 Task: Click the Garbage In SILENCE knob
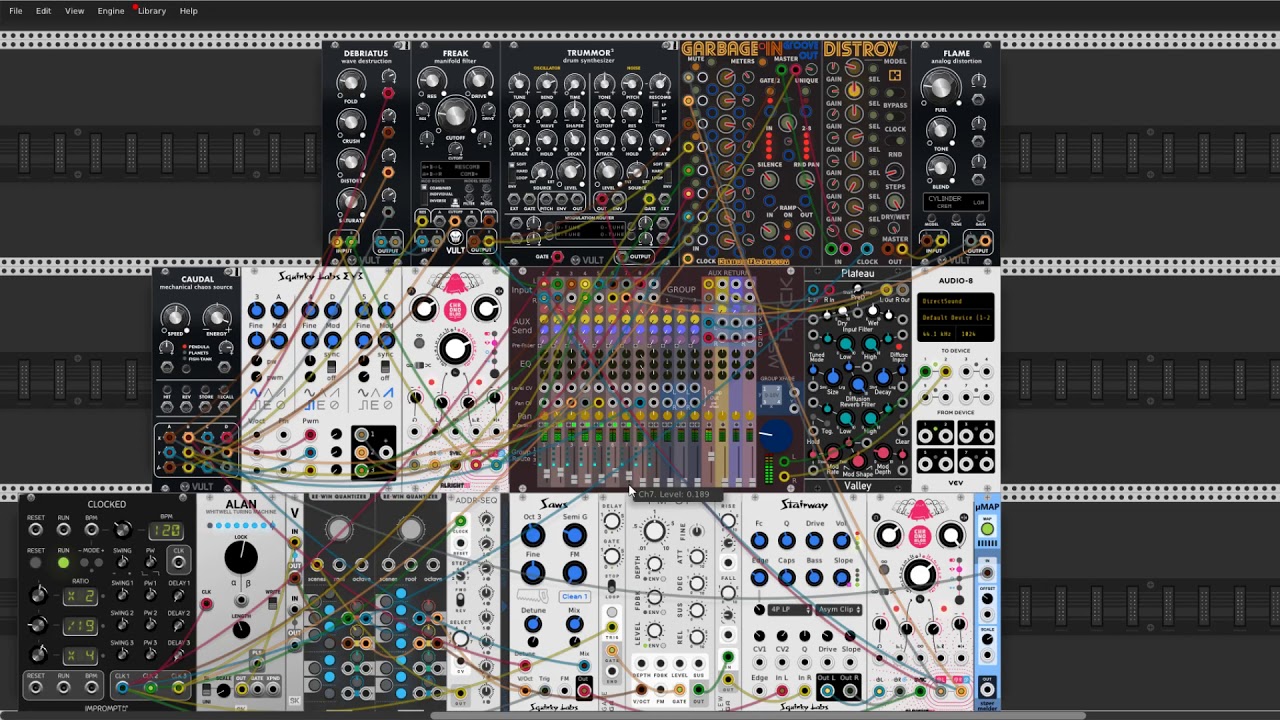[770, 181]
